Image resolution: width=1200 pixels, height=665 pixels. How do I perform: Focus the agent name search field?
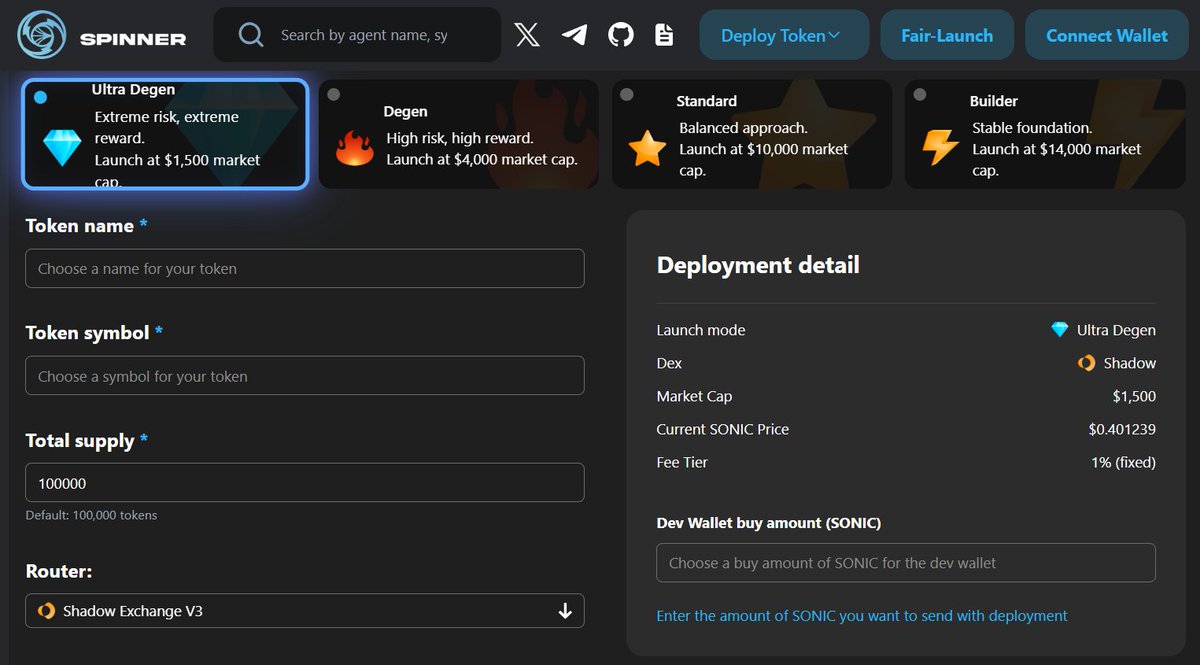pos(364,35)
